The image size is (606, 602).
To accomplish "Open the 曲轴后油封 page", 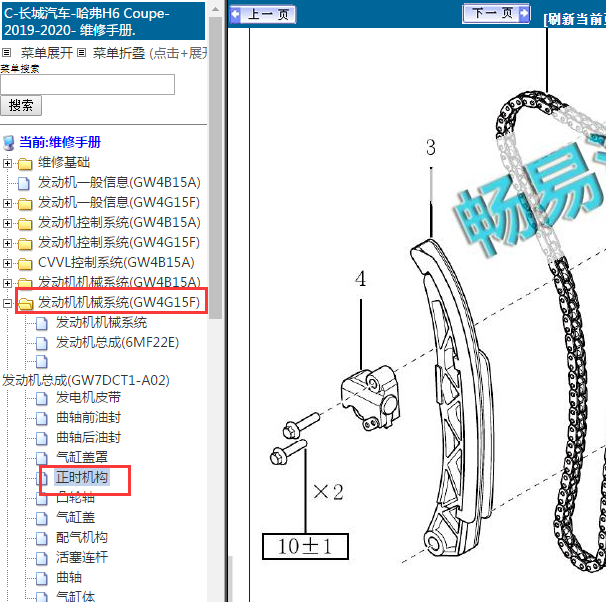I will [x=89, y=438].
